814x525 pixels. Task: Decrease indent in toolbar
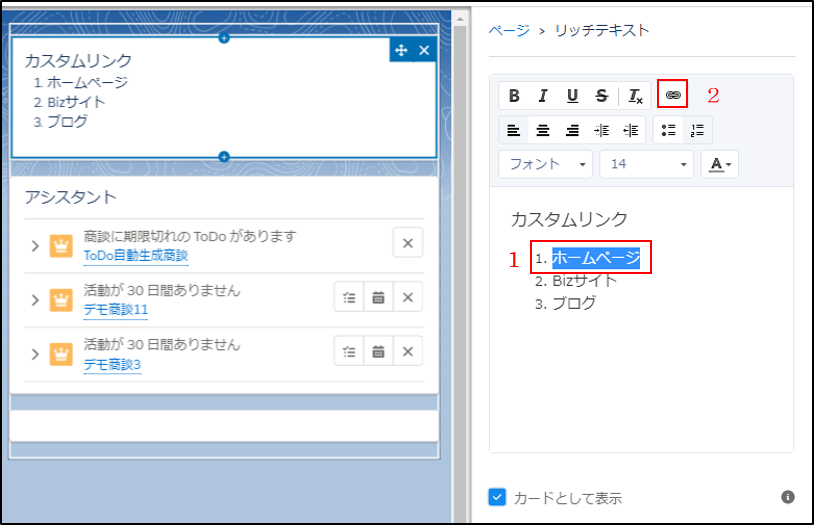631,130
